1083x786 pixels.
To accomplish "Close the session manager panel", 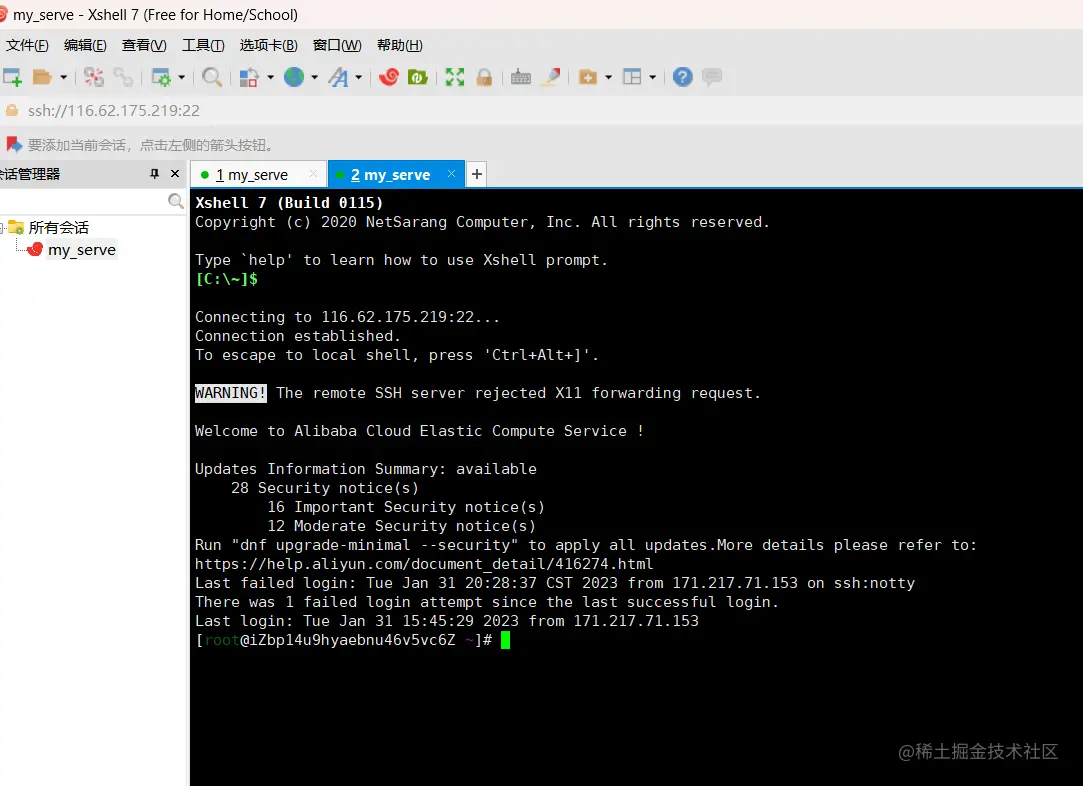I will [x=175, y=174].
